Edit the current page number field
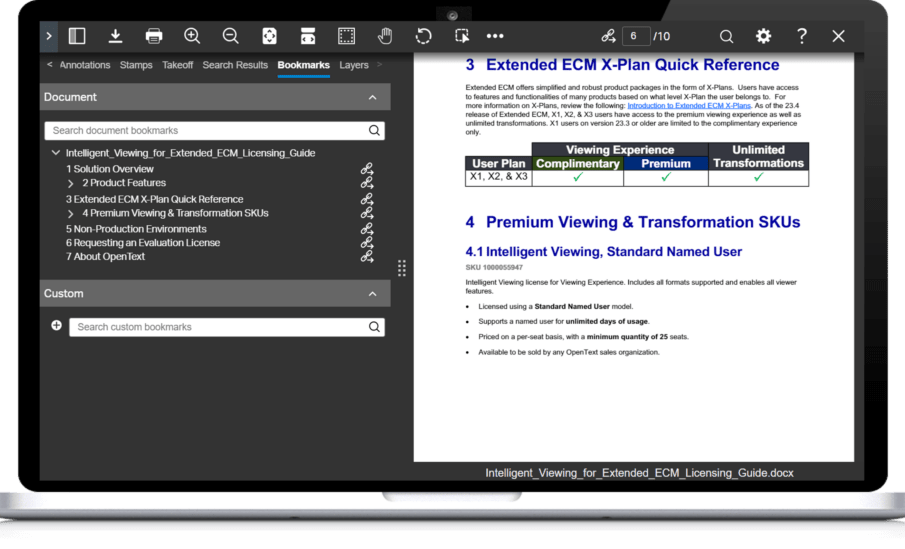This screenshot has height=549, width=905. coord(635,36)
